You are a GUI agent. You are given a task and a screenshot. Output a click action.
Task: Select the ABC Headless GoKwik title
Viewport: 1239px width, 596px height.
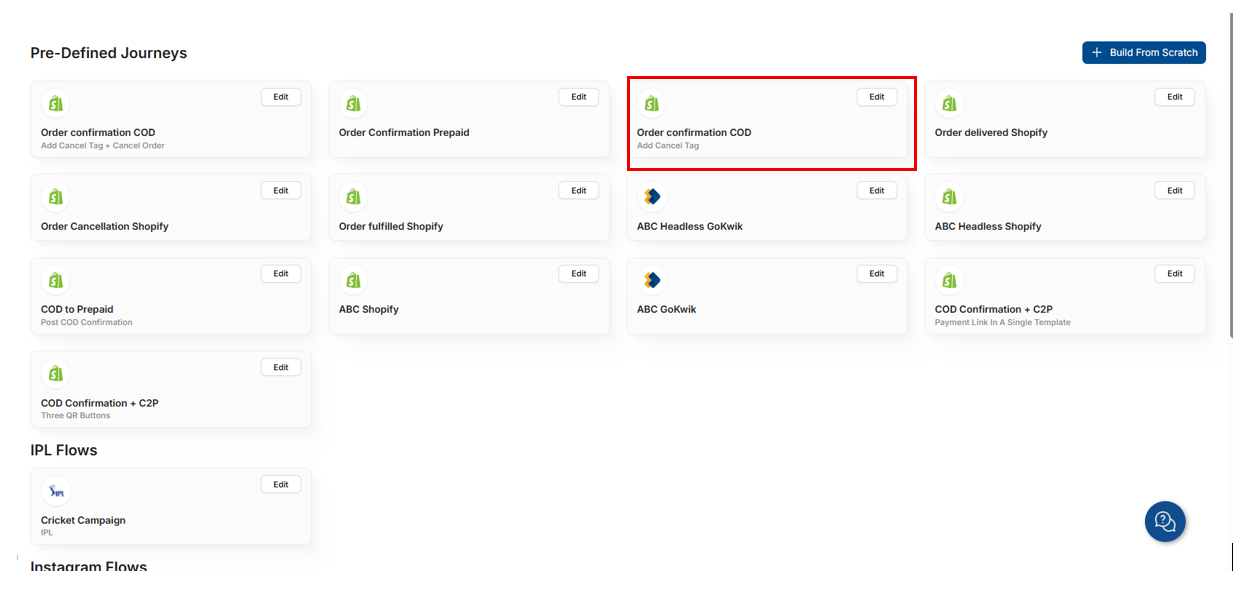click(x=690, y=226)
